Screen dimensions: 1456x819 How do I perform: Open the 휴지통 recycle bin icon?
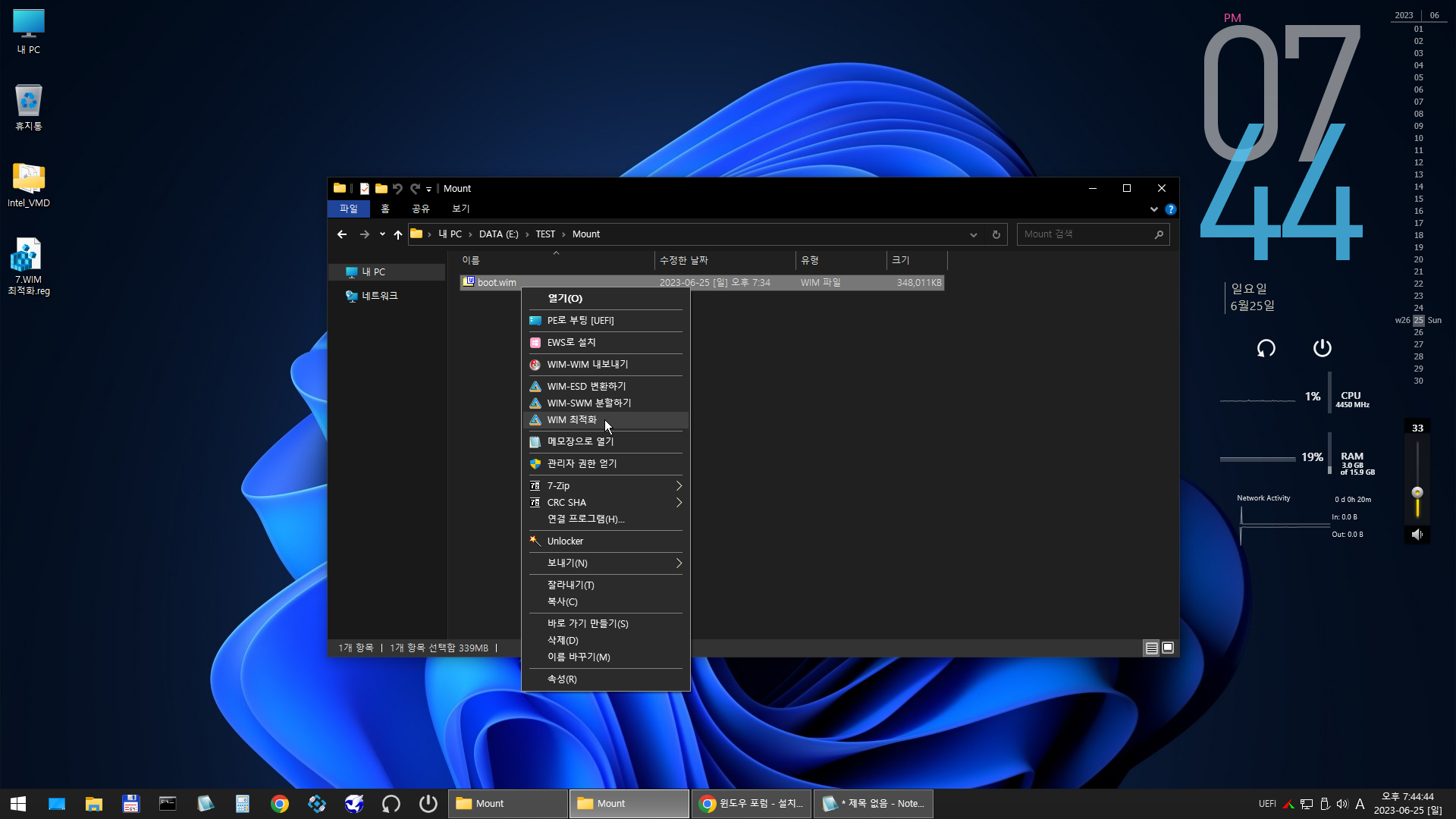29,107
